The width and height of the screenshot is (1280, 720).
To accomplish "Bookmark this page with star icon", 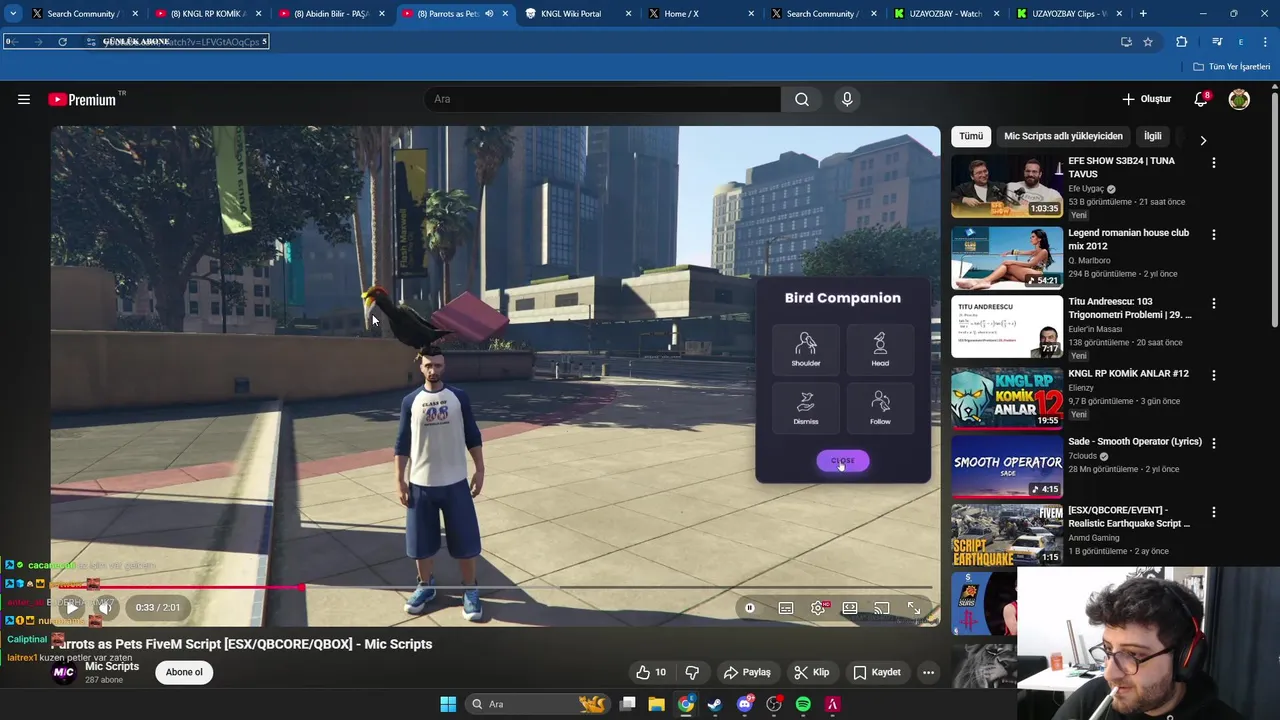I will click(1148, 42).
